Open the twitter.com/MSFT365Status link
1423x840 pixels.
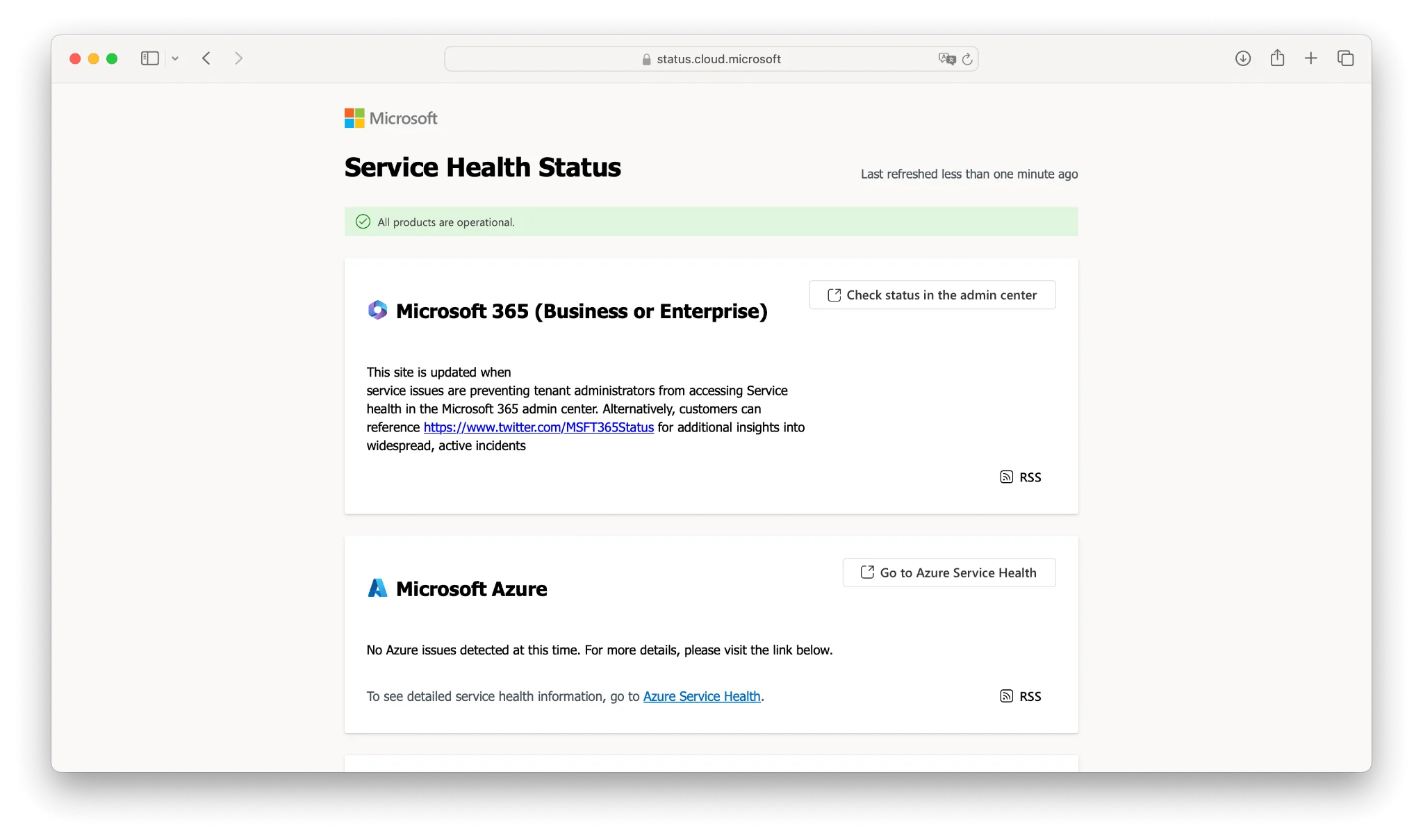coord(538,427)
